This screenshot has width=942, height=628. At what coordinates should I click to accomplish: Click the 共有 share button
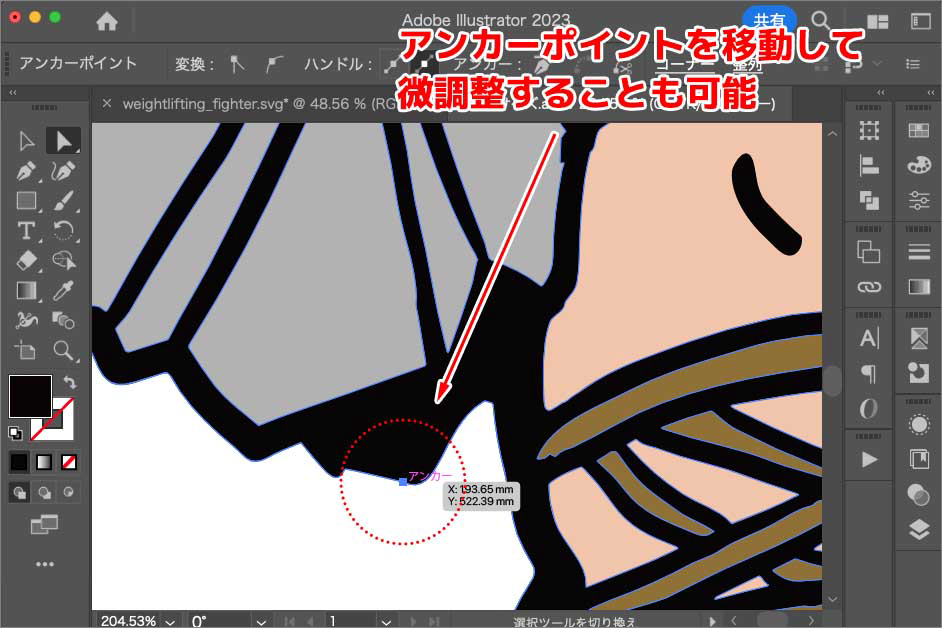point(769,20)
